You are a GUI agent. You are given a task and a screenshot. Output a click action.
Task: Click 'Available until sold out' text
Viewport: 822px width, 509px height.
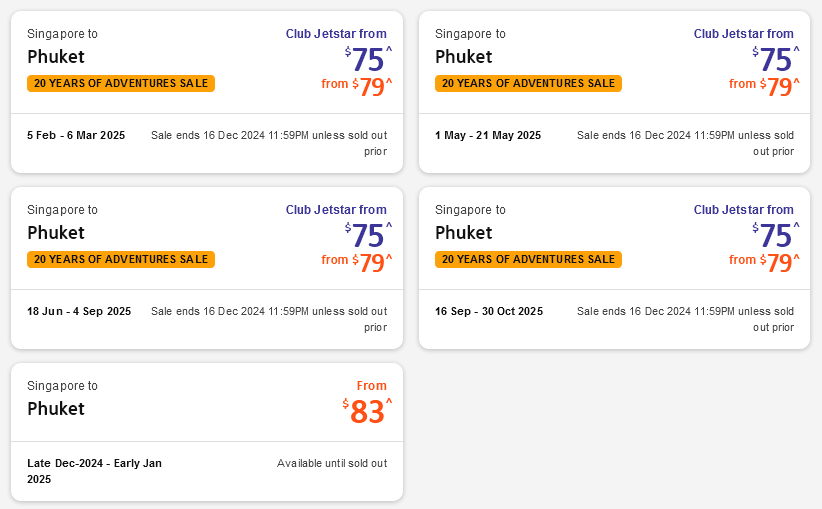(x=331, y=463)
